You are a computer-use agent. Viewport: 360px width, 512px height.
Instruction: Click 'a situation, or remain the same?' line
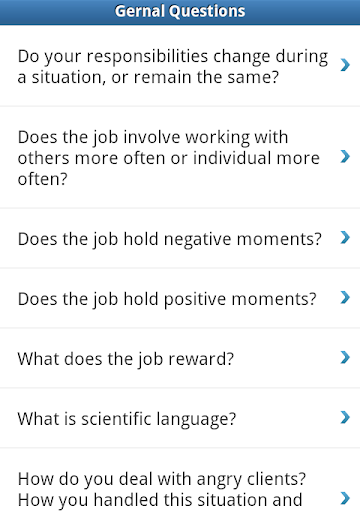pyautogui.click(x=148, y=78)
